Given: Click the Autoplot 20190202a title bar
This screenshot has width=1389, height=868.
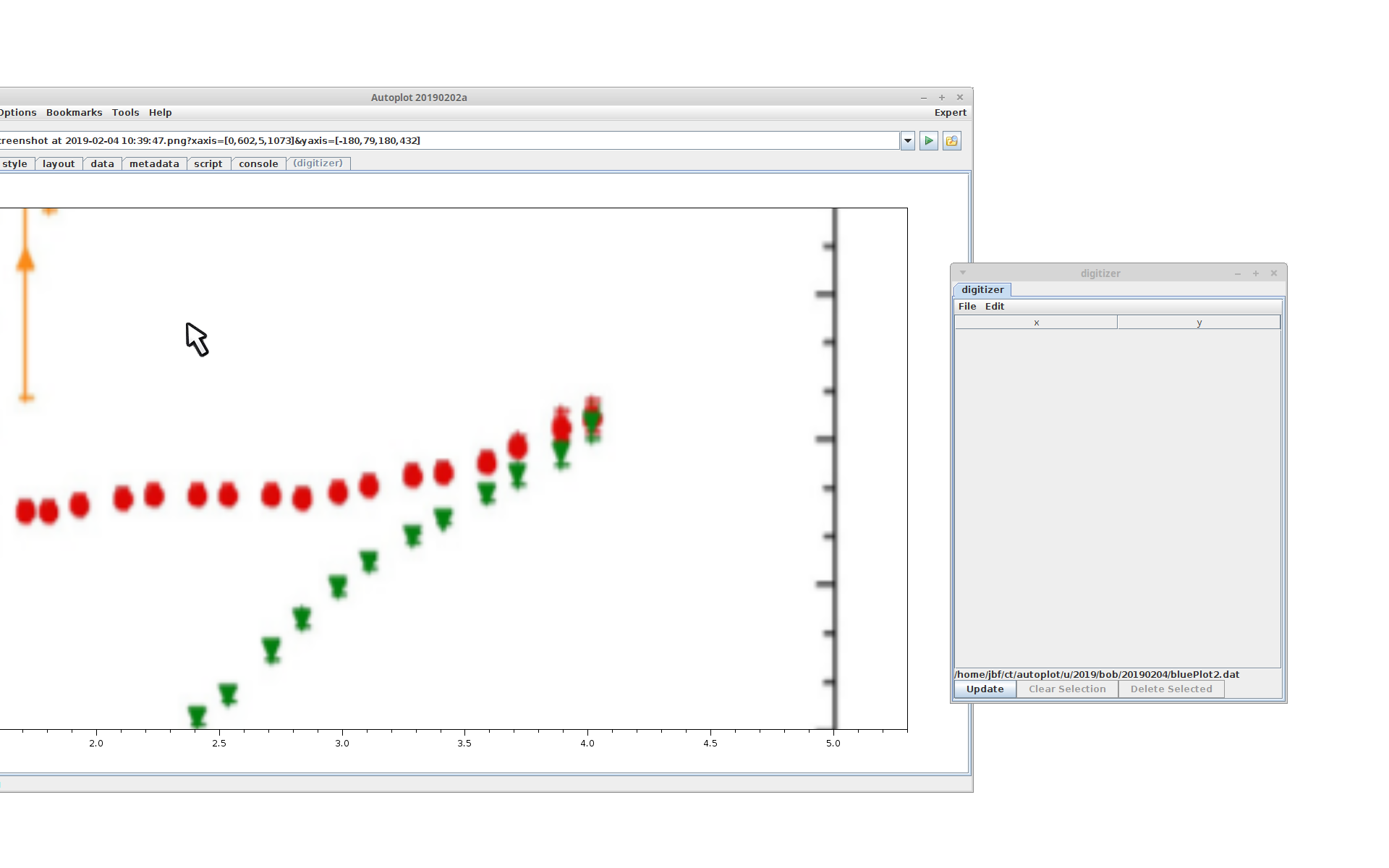Looking at the screenshot, I should (419, 98).
